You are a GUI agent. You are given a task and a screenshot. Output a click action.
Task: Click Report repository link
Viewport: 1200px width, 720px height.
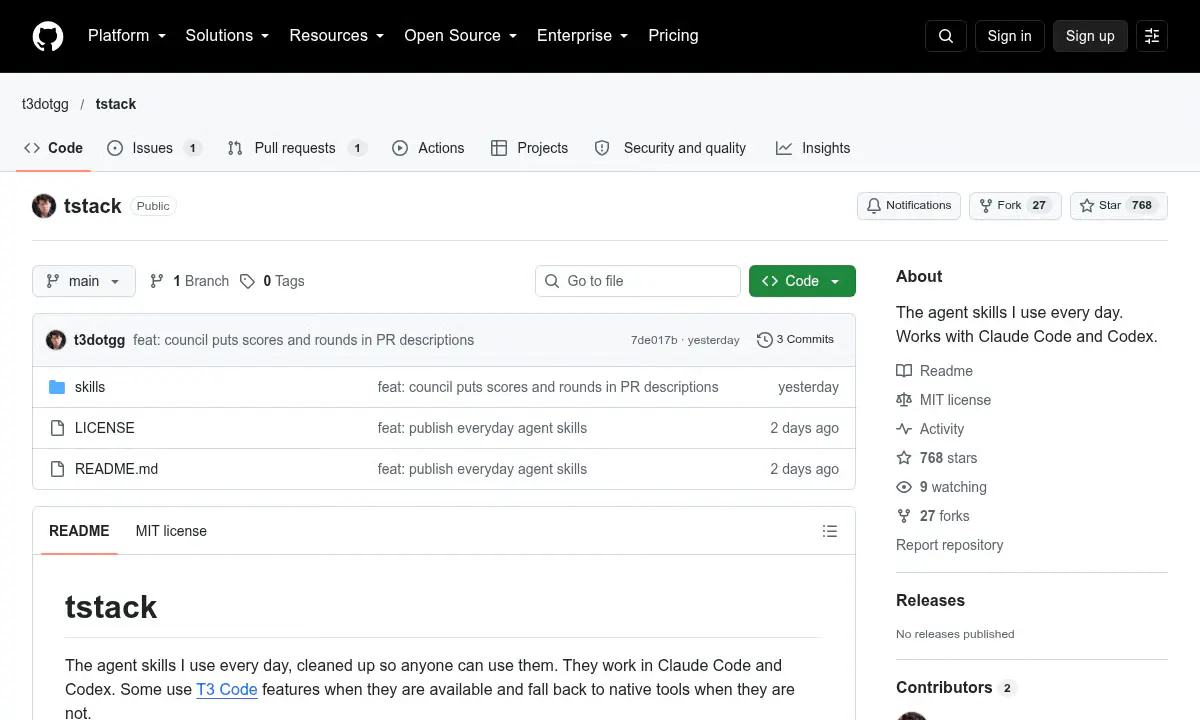(949, 545)
